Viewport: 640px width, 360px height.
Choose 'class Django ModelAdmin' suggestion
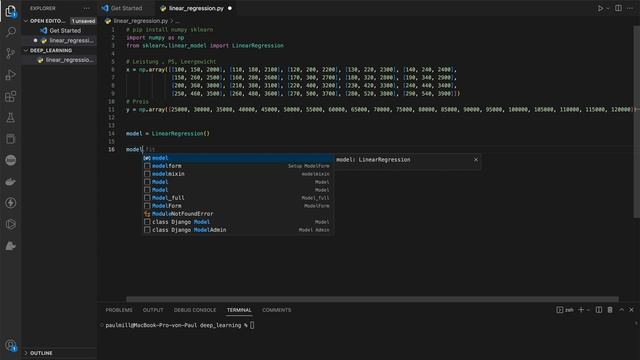point(238,230)
